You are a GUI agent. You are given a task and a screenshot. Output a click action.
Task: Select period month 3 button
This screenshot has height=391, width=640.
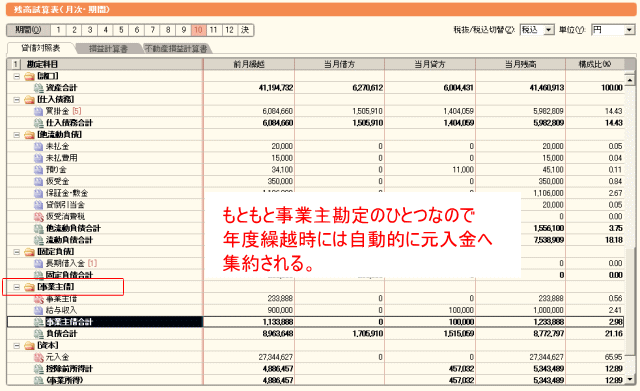pos(89,30)
